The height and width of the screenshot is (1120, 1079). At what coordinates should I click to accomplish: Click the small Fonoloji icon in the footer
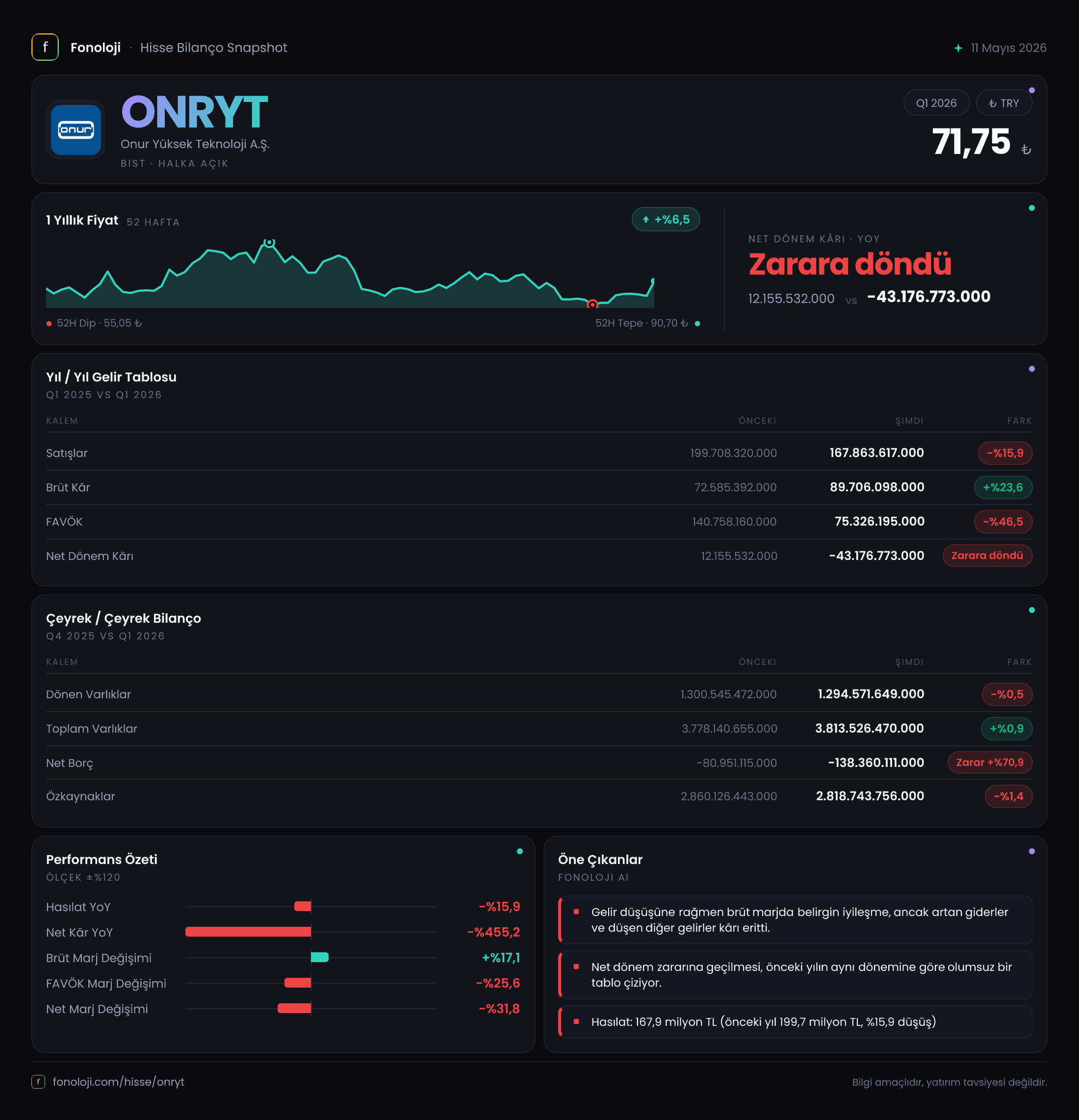pyautogui.click(x=38, y=1082)
